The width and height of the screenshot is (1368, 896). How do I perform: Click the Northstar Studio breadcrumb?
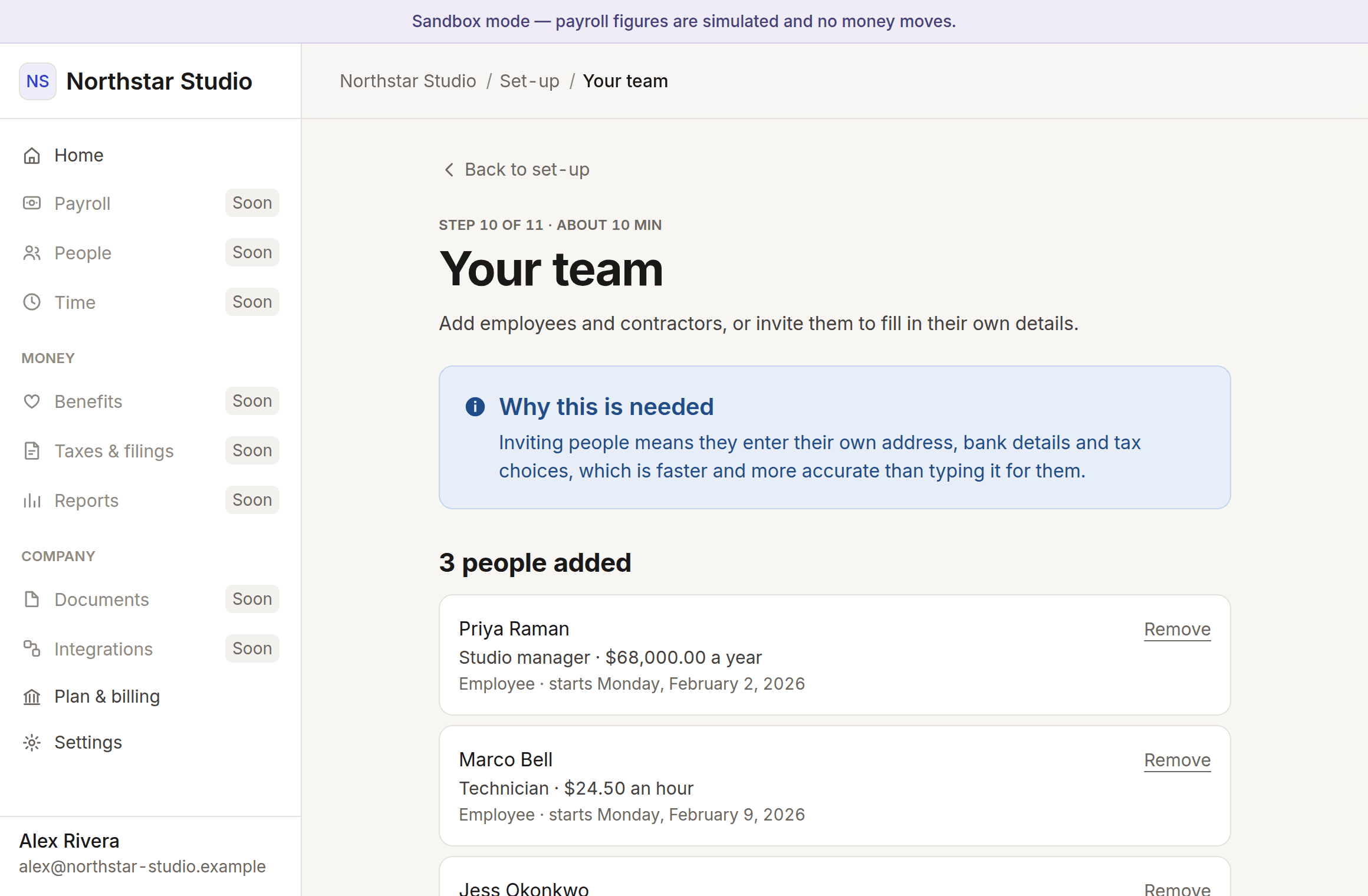408,81
